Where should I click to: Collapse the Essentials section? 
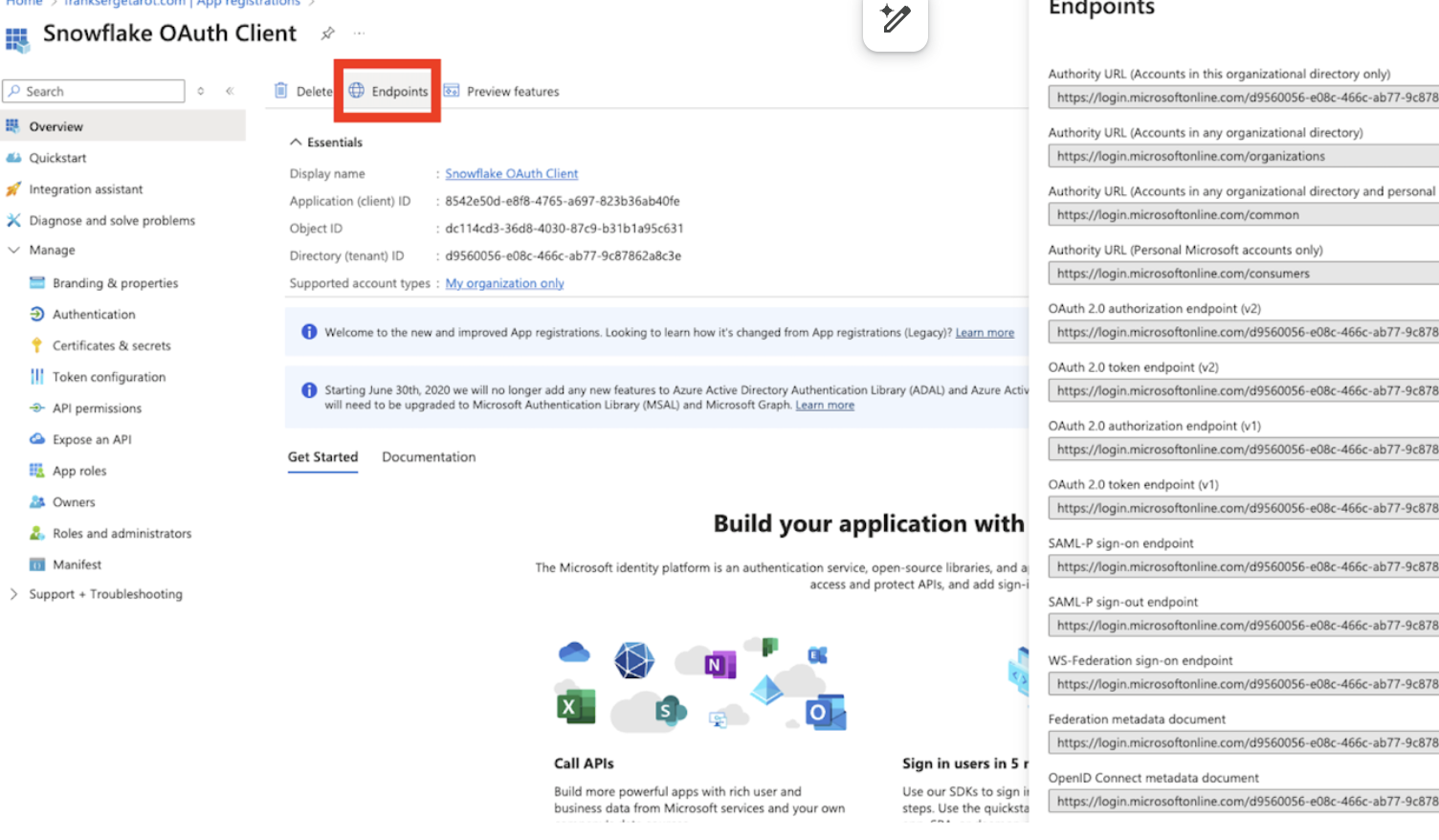(296, 142)
